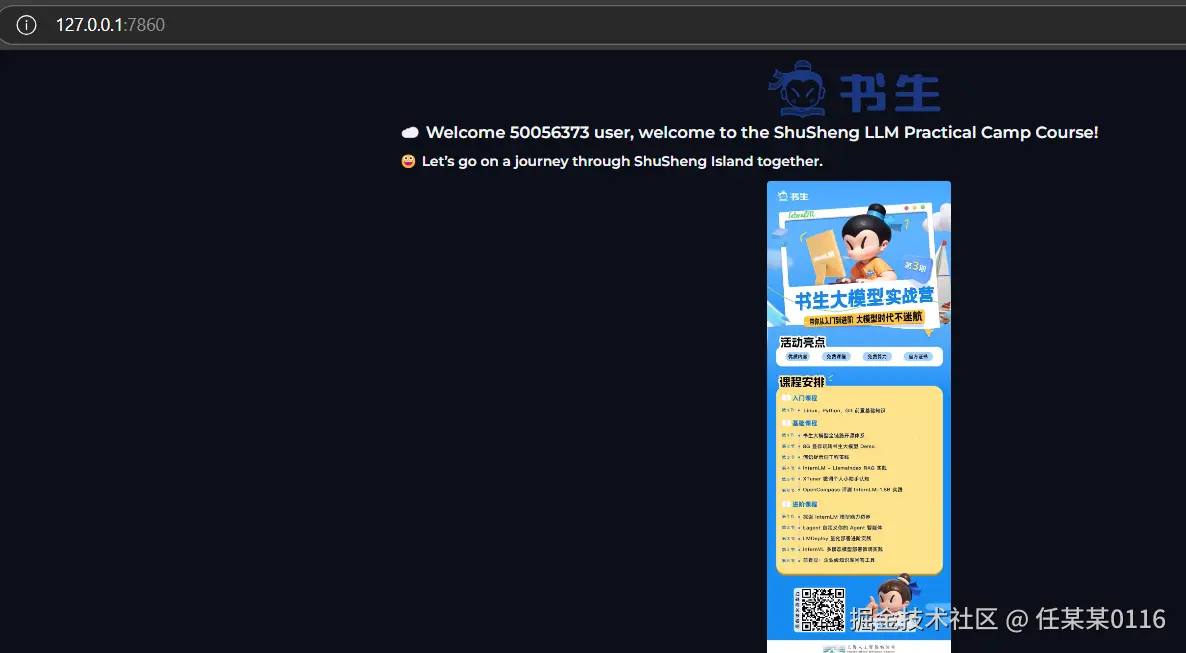Image resolution: width=1186 pixels, height=653 pixels.
Task: Click the QR code on the poster
Action: click(822, 610)
